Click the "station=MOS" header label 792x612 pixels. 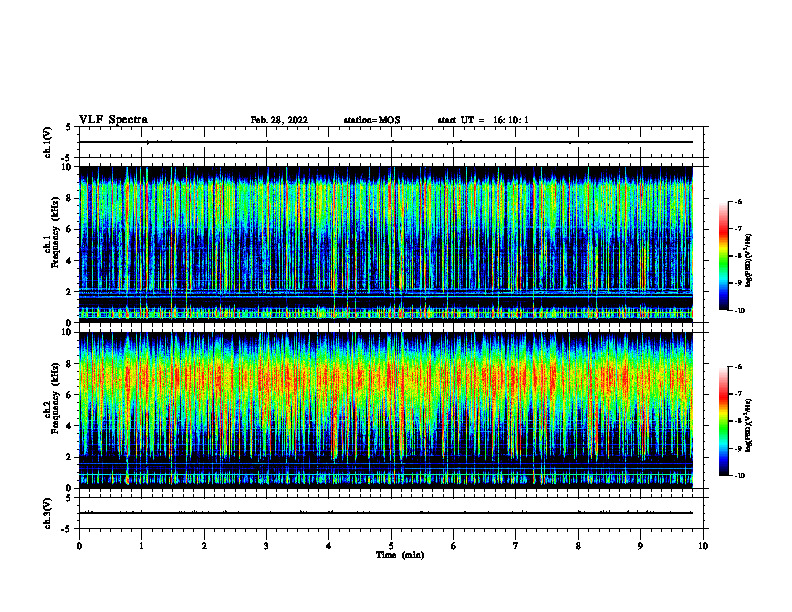tap(372, 120)
